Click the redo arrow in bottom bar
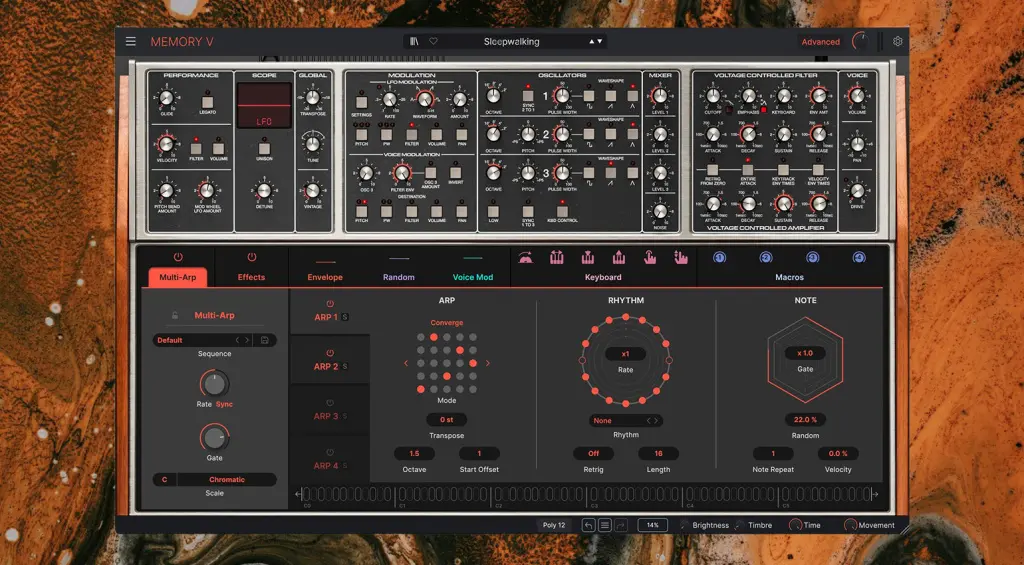Viewport: 1024px width, 565px height. 621,525
